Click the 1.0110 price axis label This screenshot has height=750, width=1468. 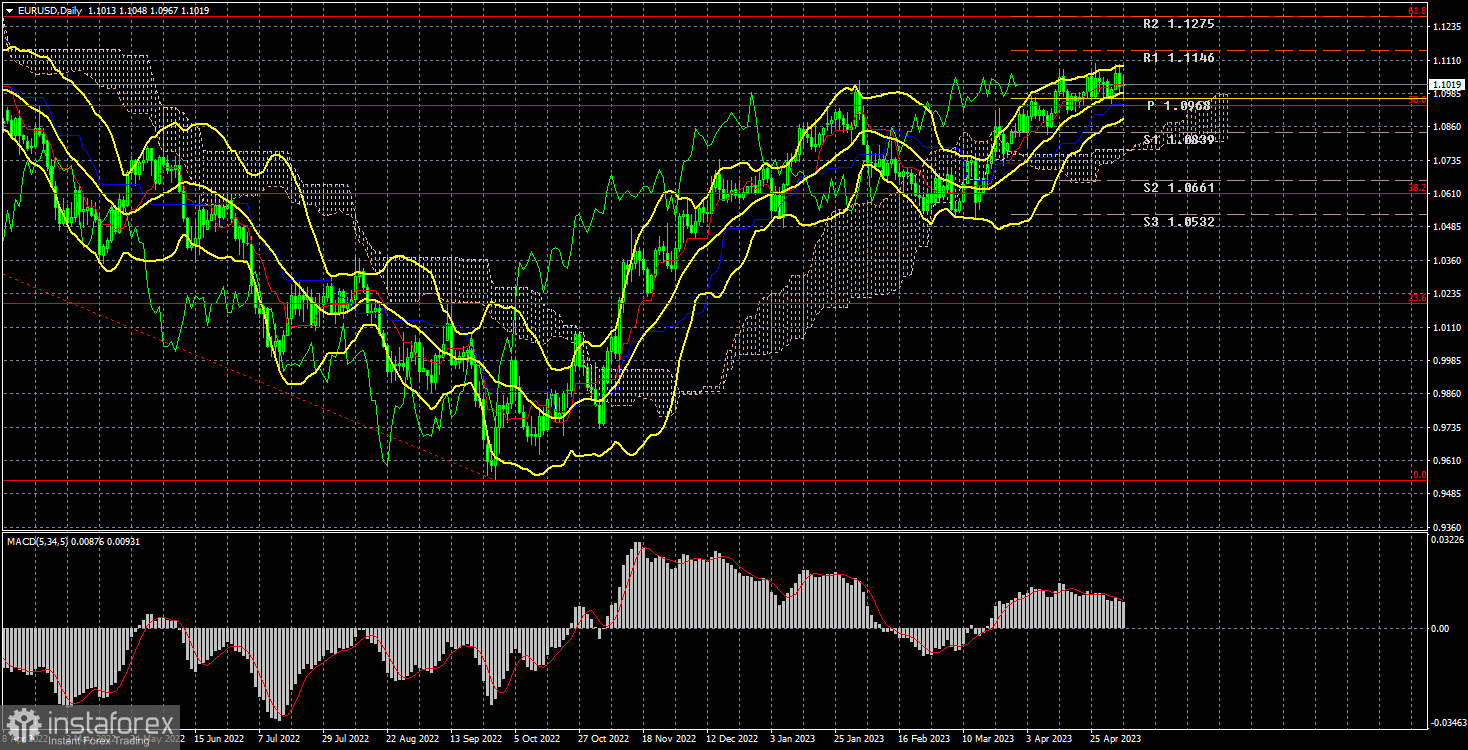pyautogui.click(x=1445, y=327)
